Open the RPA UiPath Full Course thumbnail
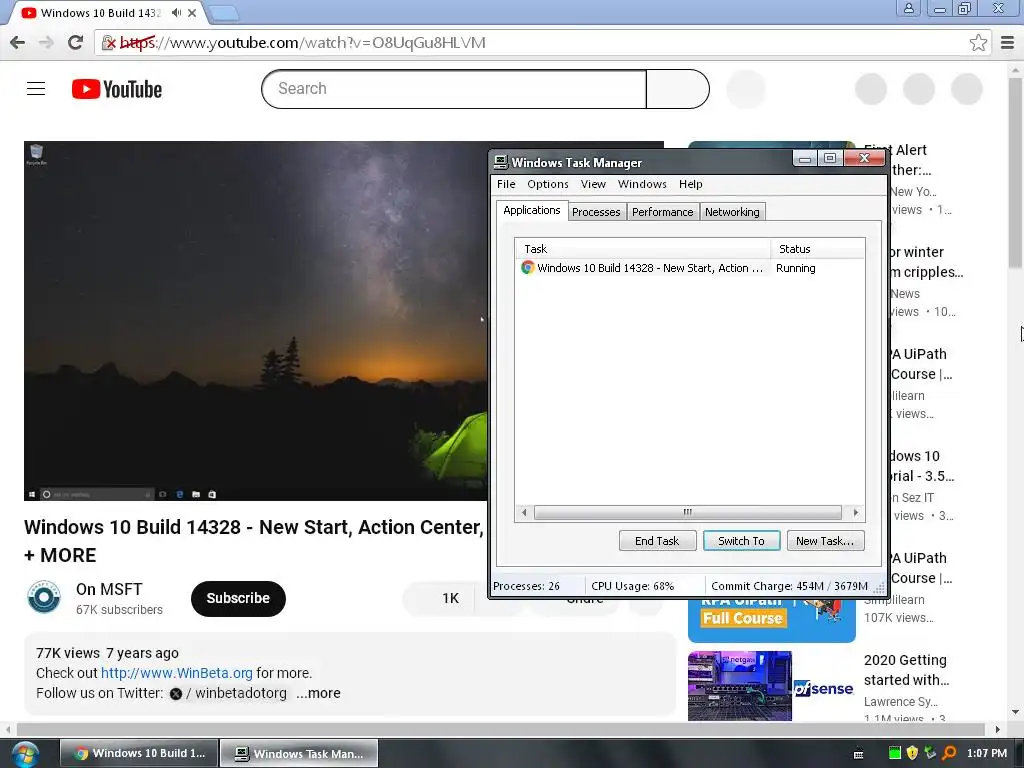The height and width of the screenshot is (768, 1024). coord(771,620)
